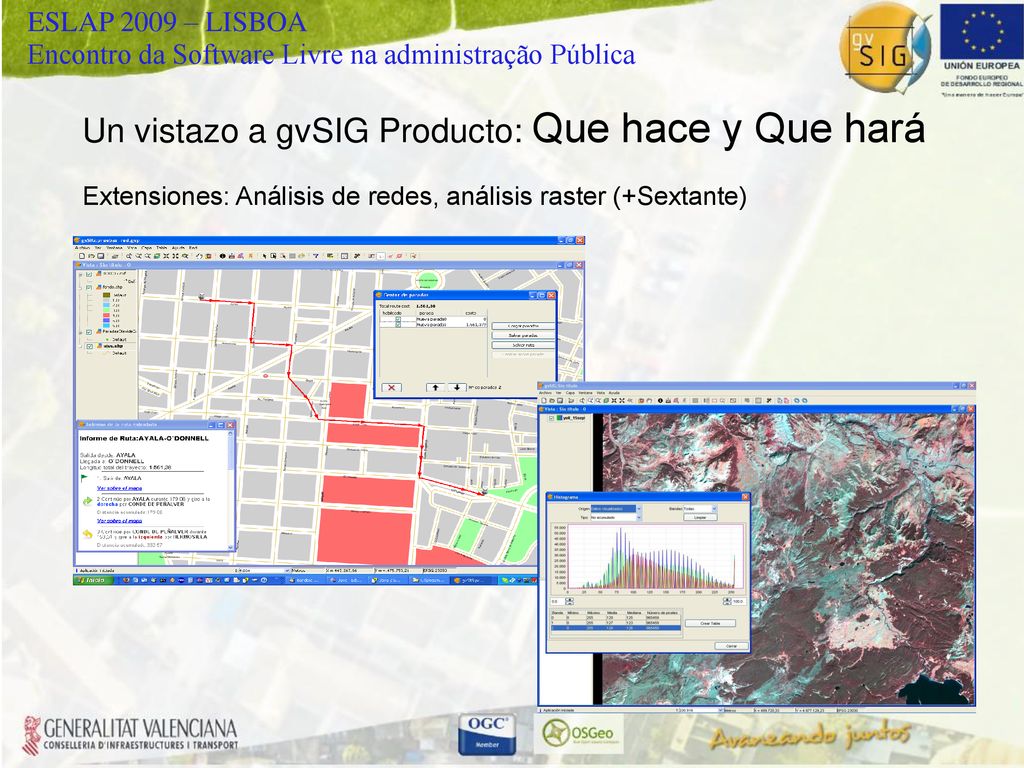1024x768 pixels.
Task: Click the Unión Europea flag emblem
Action: coord(982,32)
